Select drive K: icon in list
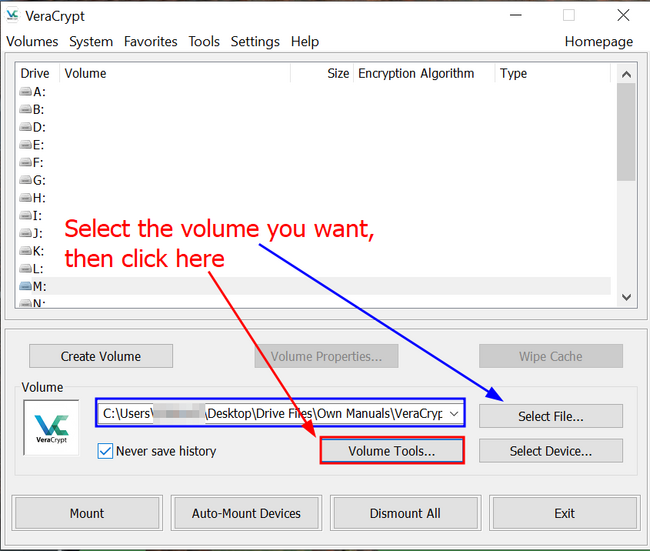 [x=26, y=251]
